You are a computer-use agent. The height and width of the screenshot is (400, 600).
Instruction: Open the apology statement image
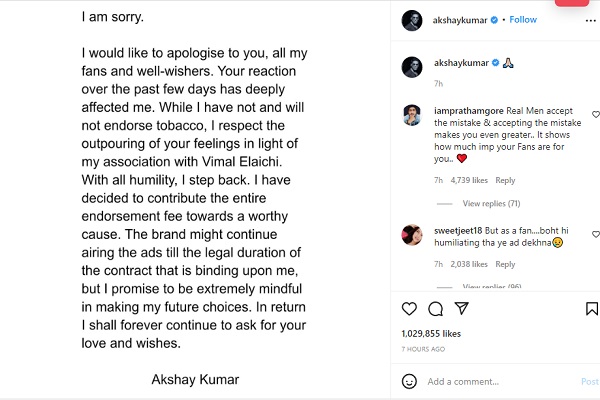tap(195, 200)
